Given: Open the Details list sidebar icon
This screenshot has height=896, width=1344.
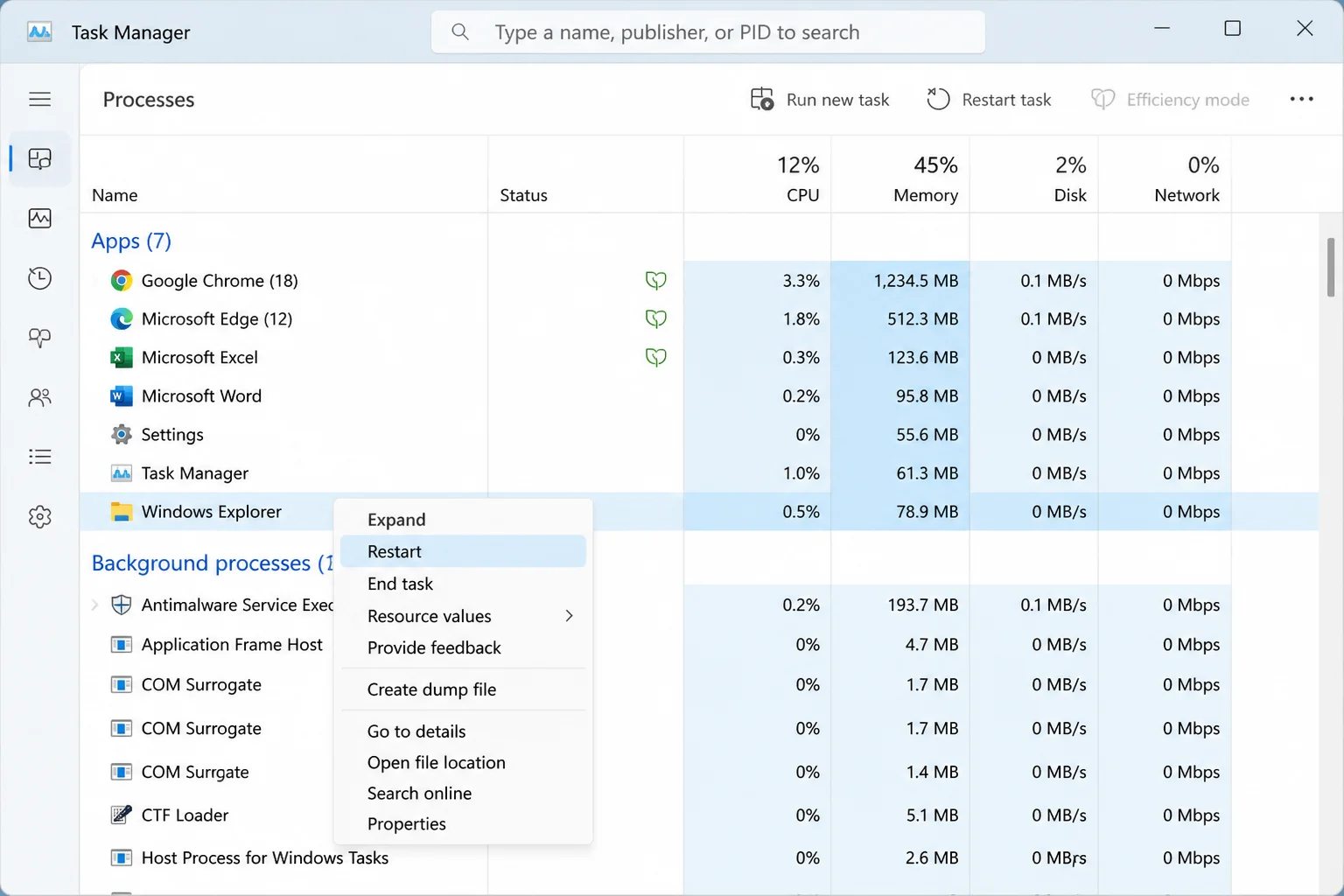Looking at the screenshot, I should [40, 457].
